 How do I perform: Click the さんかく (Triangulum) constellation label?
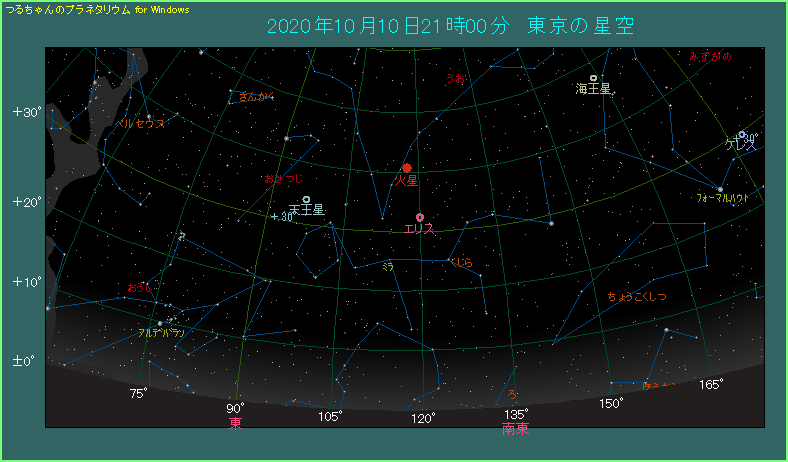[257, 97]
